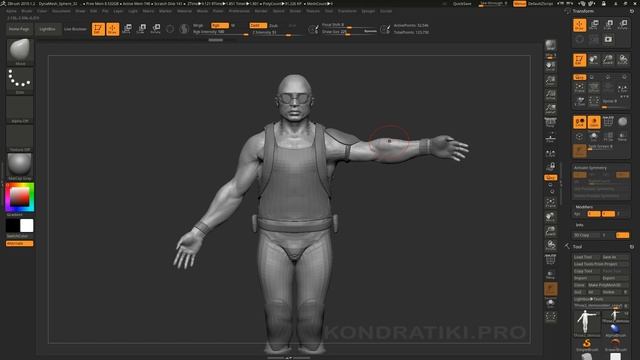Open the Texture Off selector
Image resolution: width=640 pixels, height=360 pixels.
[x=20, y=138]
